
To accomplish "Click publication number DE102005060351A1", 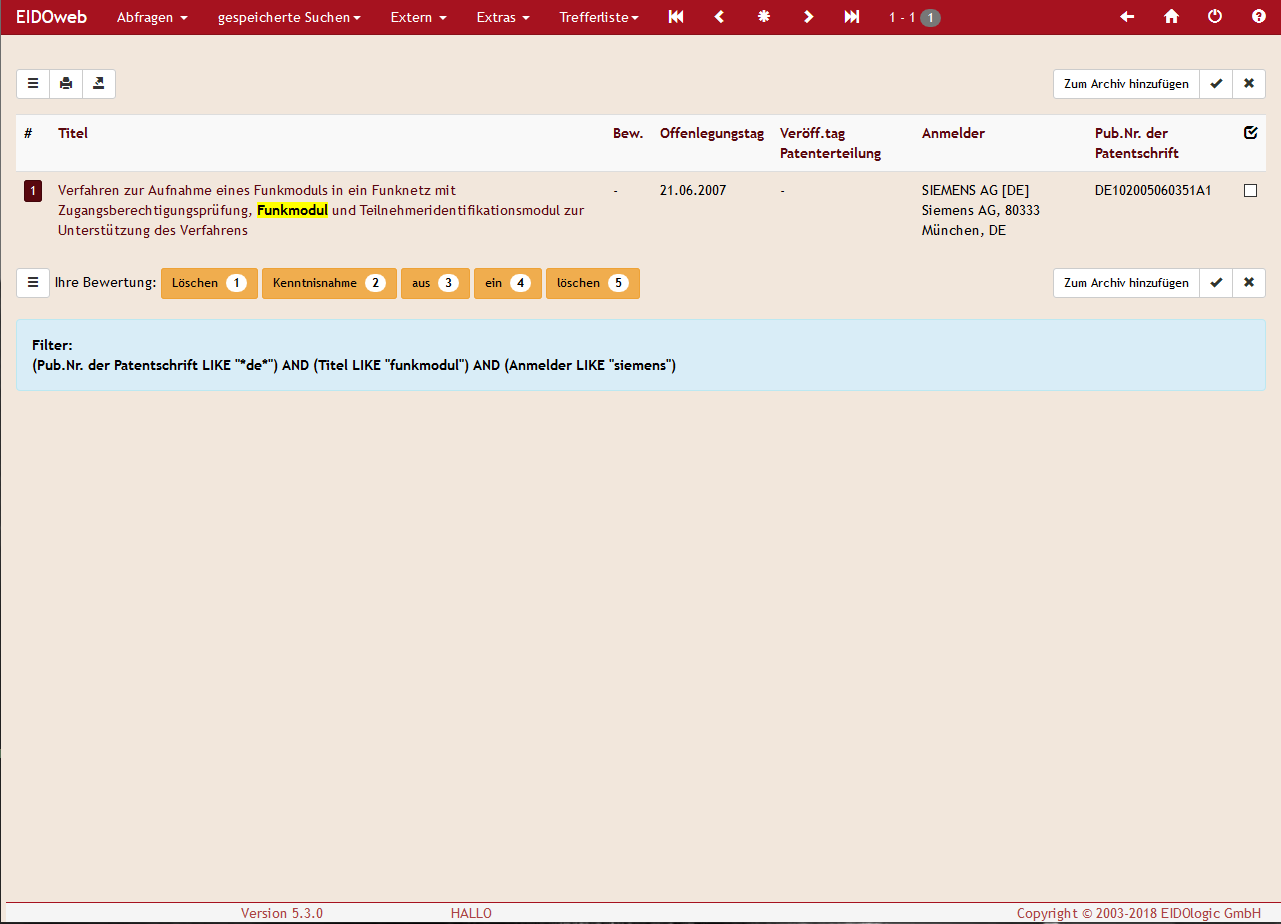I will click(x=1153, y=190).
